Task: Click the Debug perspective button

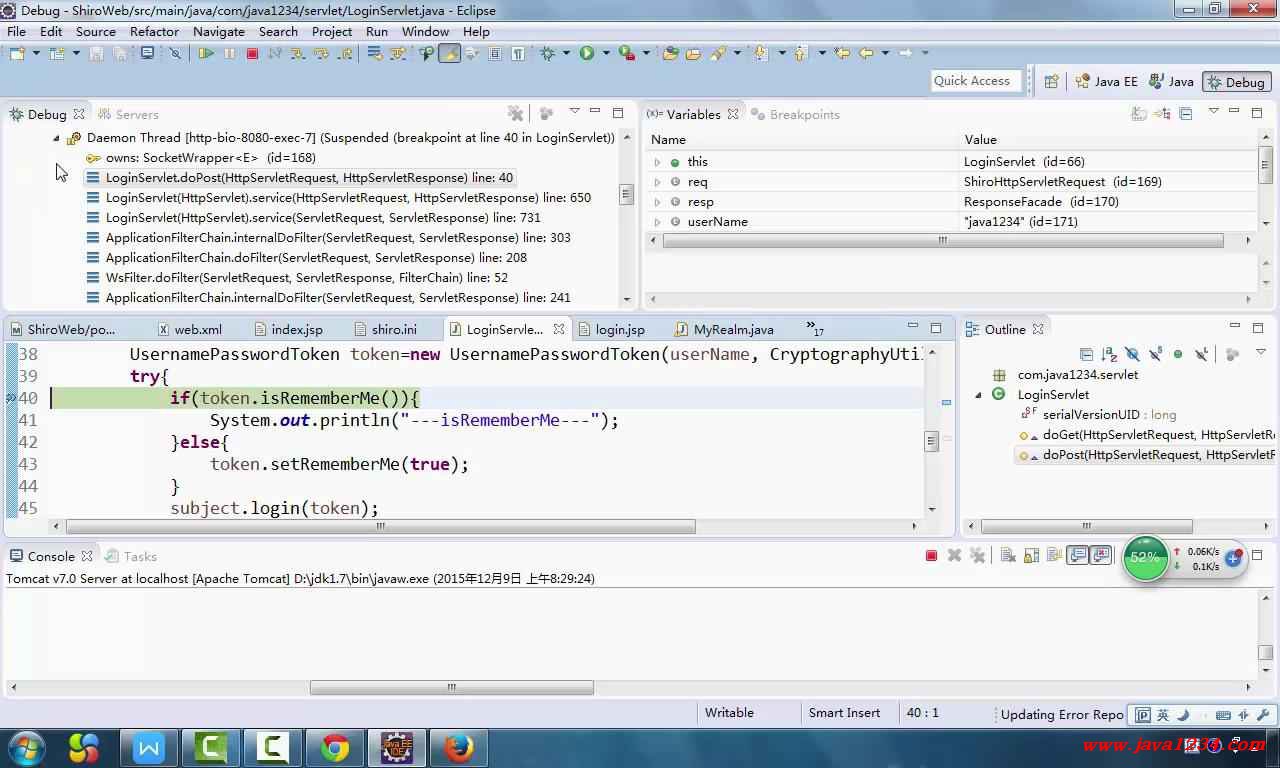Action: pos(1235,82)
